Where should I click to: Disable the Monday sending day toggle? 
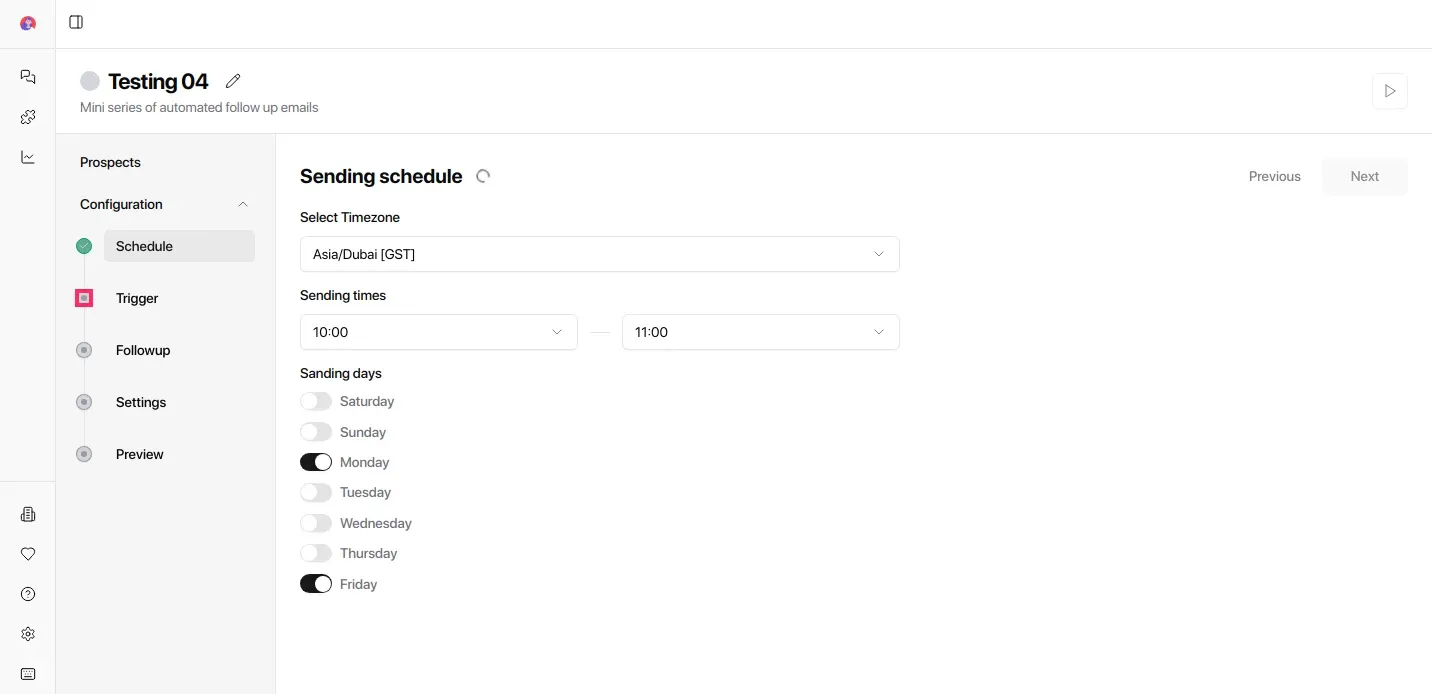(x=316, y=462)
